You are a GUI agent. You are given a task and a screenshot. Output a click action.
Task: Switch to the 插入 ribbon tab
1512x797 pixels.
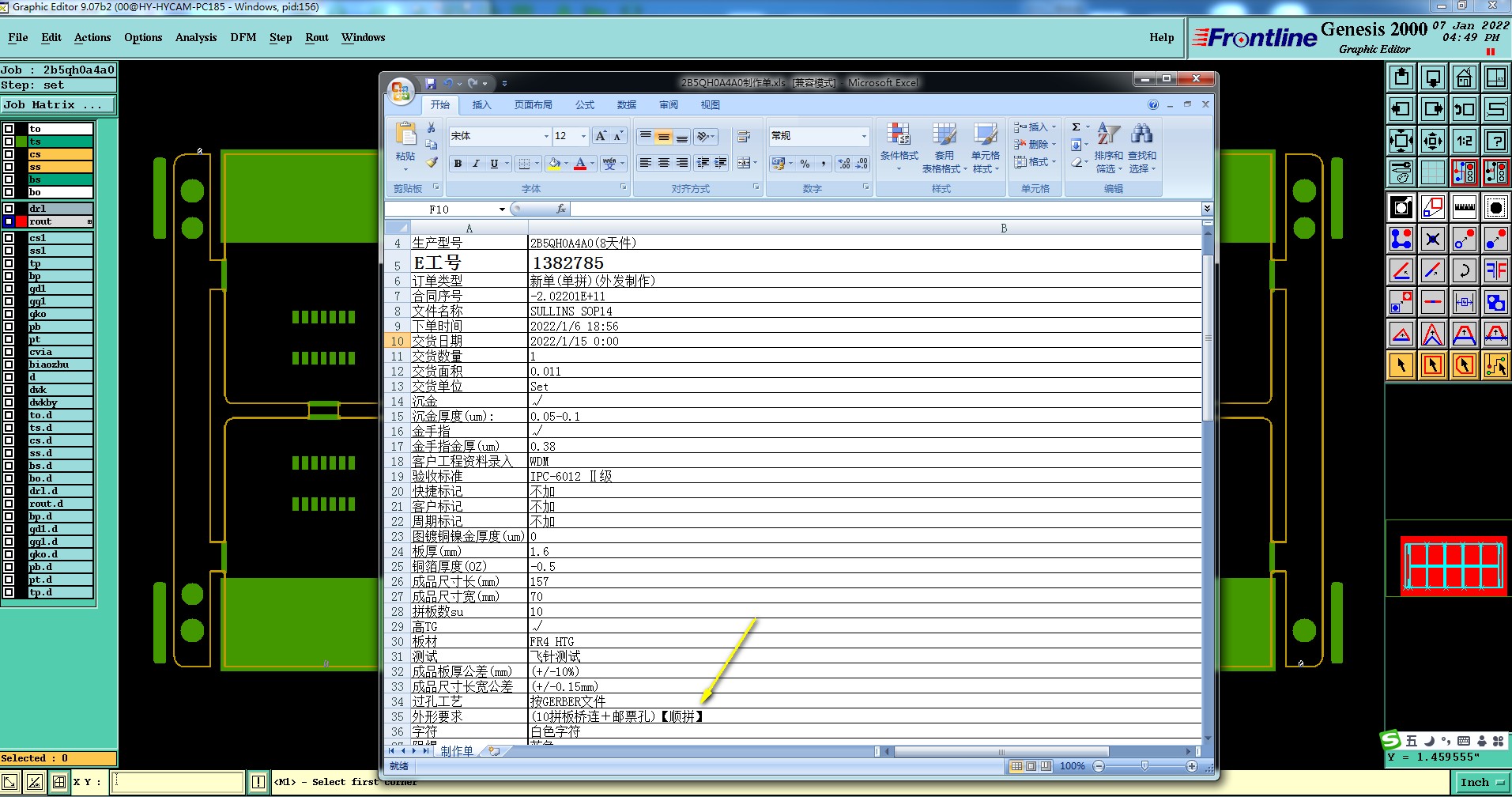click(x=481, y=104)
